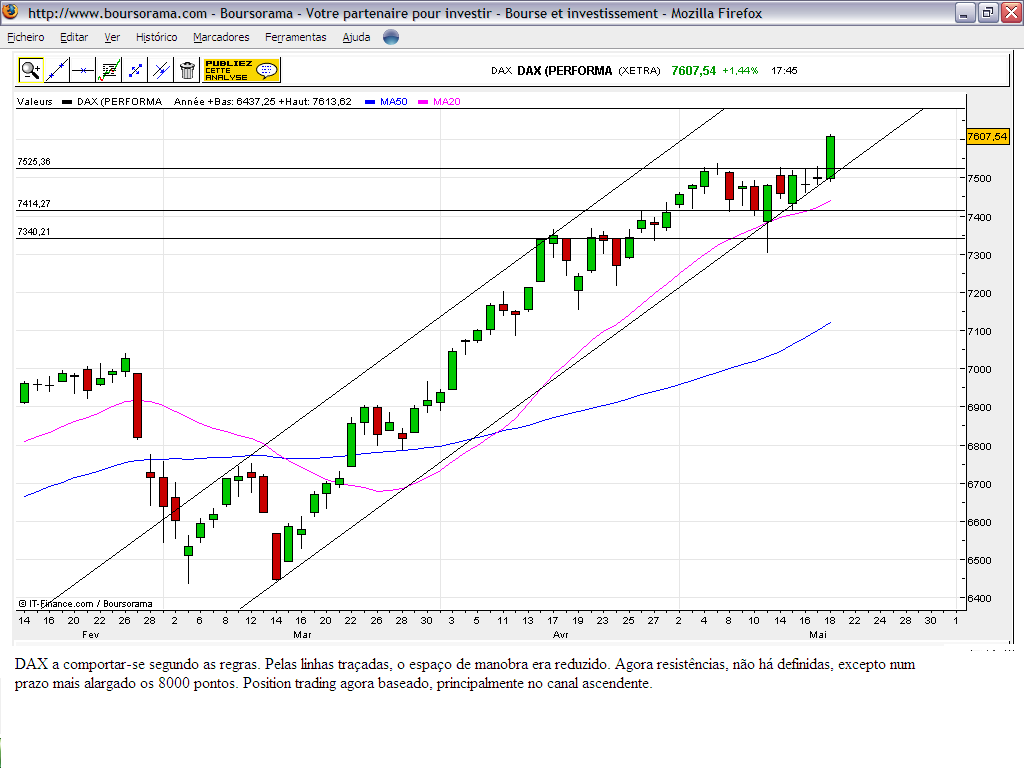
Task: Open the Ver menu
Action: pyautogui.click(x=112, y=37)
